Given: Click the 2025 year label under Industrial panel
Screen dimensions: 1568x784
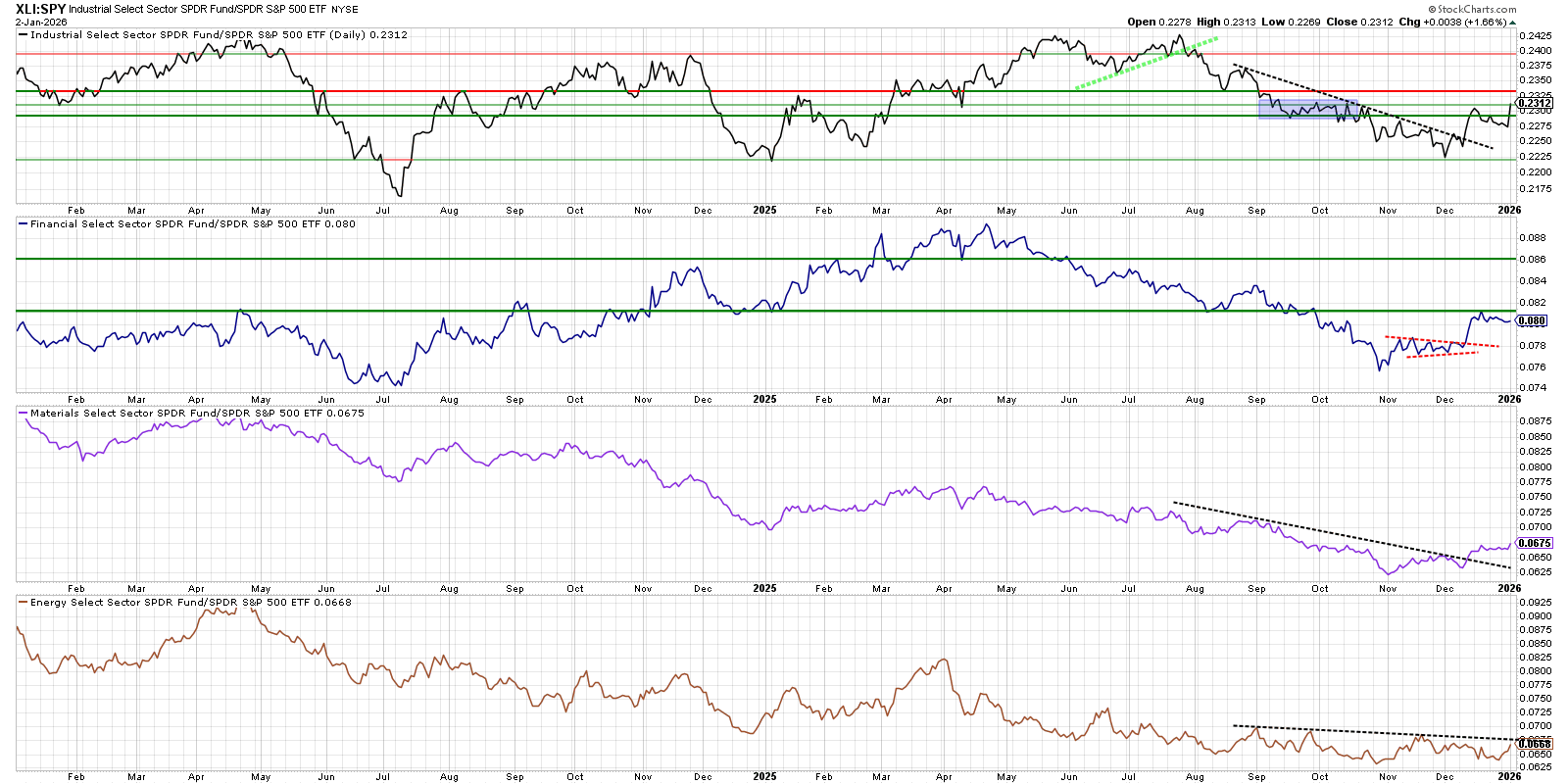Looking at the screenshot, I should coord(764,210).
